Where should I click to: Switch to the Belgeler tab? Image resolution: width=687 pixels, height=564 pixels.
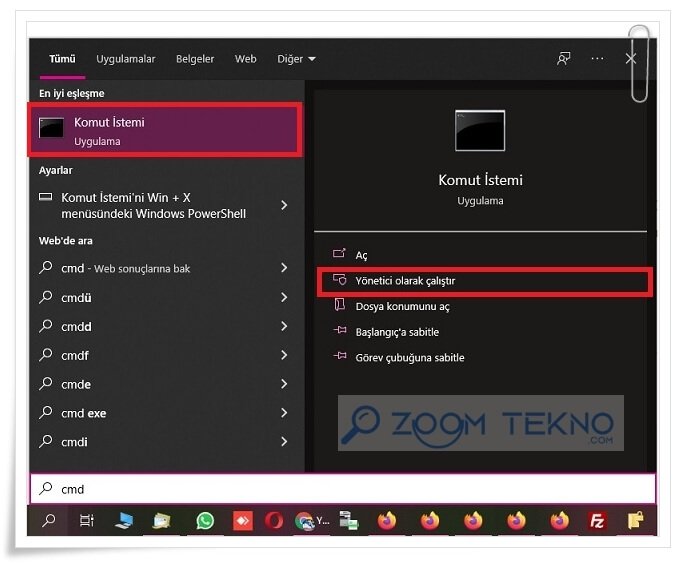(195, 59)
